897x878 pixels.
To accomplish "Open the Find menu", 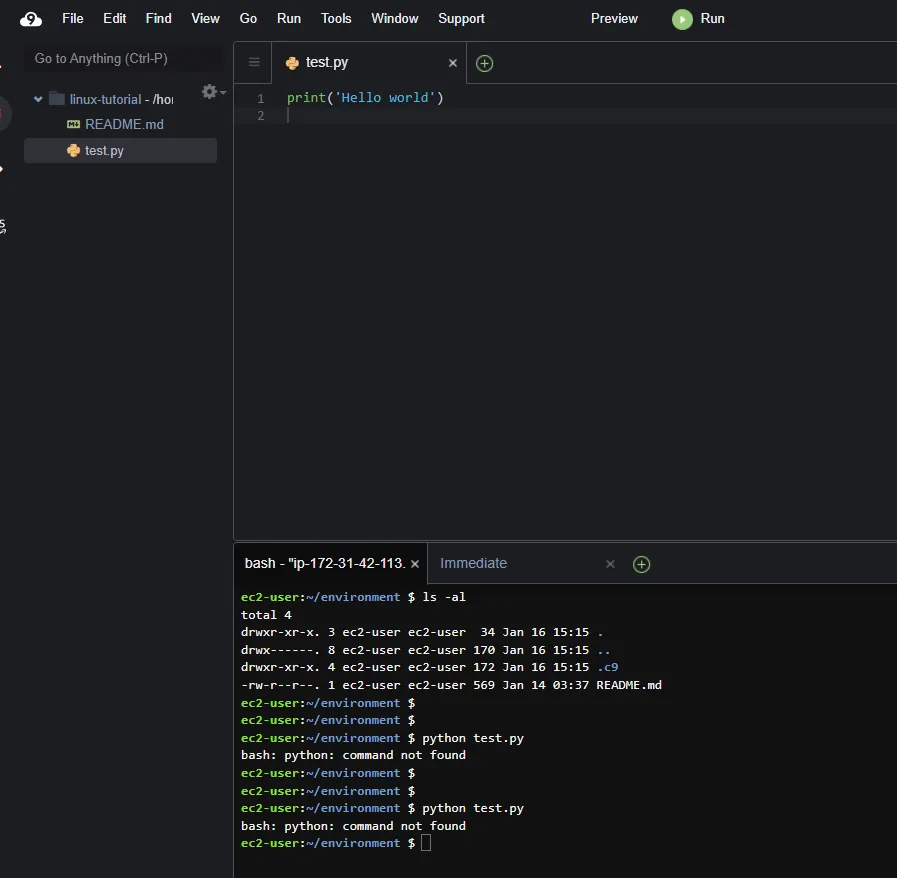I will click(x=158, y=18).
